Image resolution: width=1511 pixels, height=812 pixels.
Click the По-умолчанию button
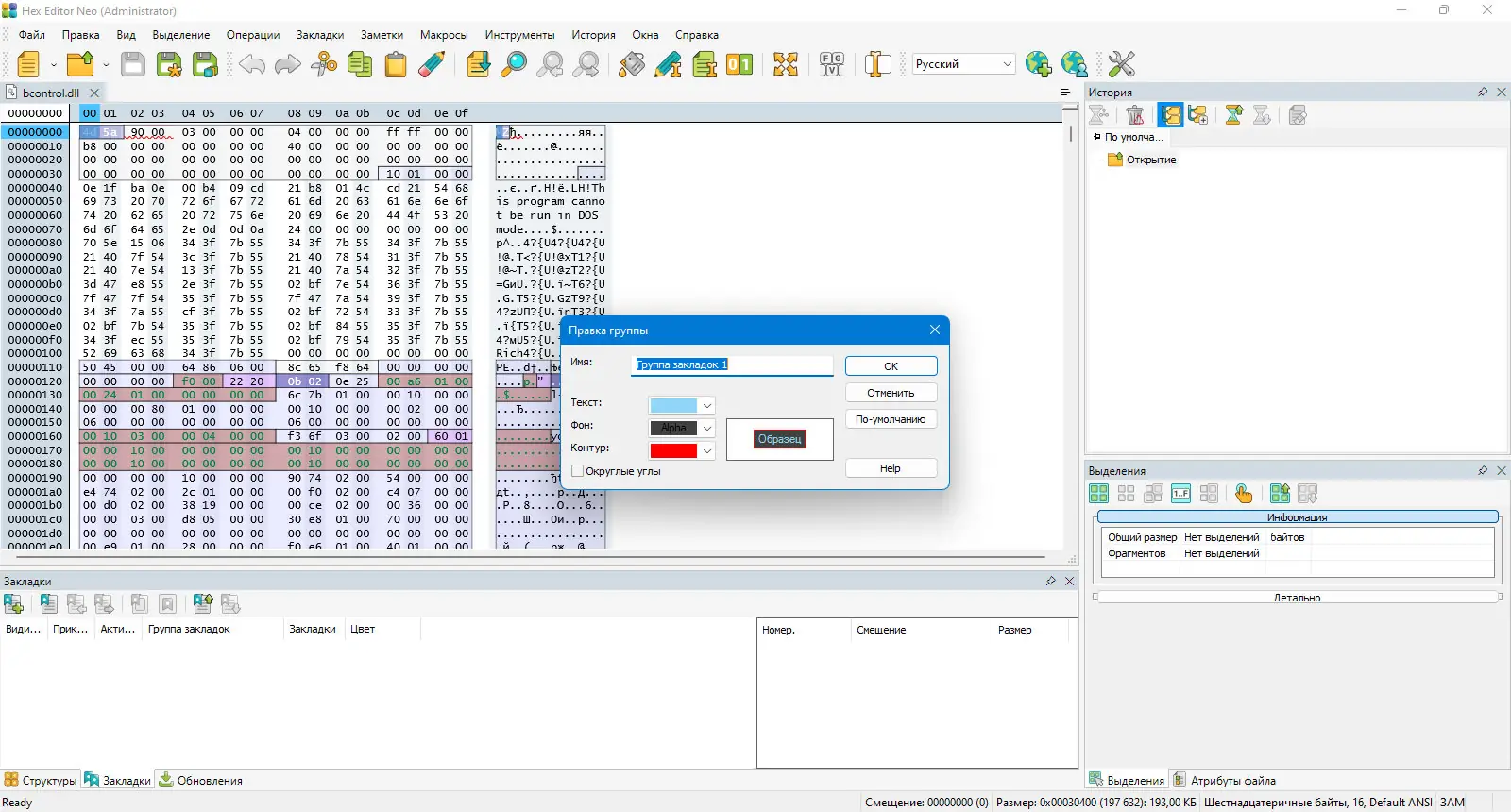[x=891, y=419]
